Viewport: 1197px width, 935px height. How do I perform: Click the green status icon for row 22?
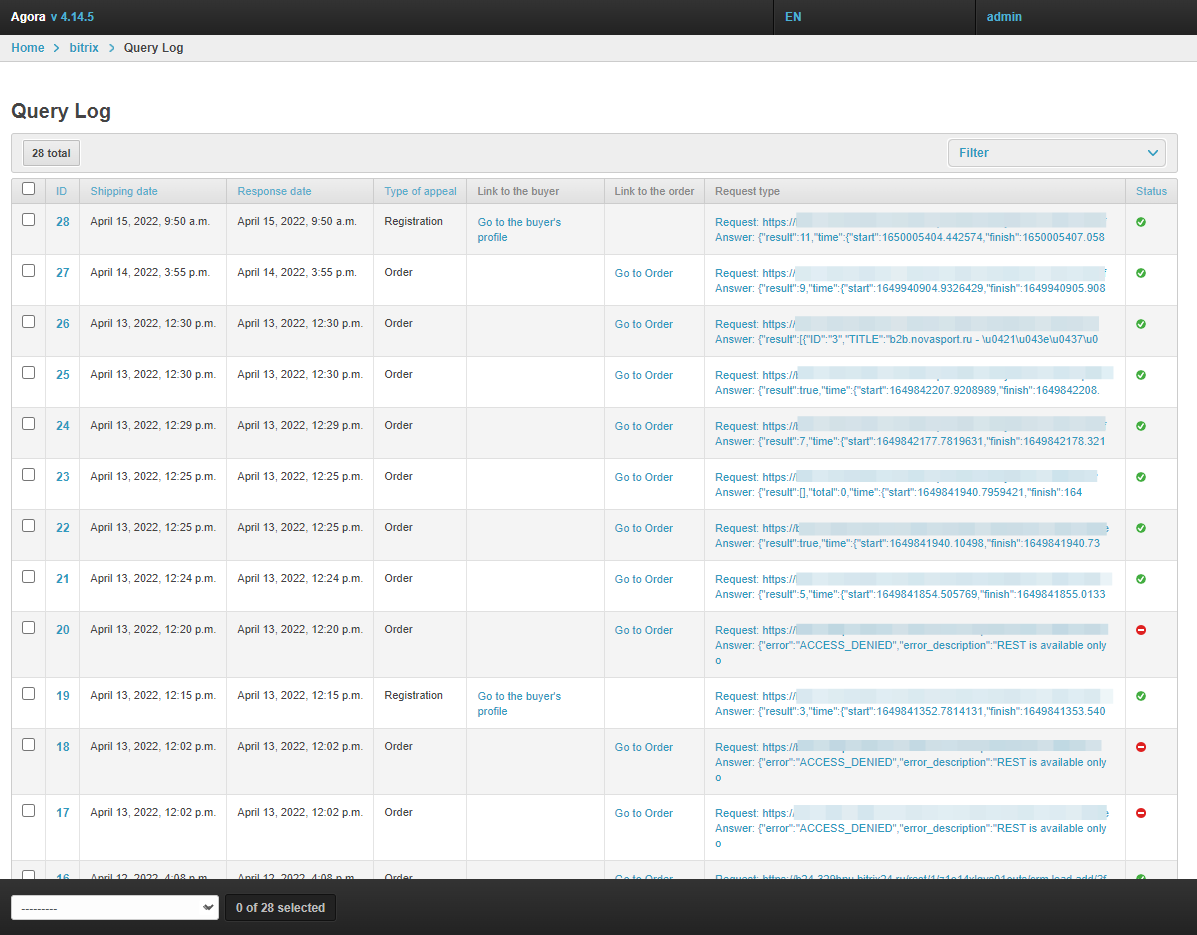pos(1141,528)
